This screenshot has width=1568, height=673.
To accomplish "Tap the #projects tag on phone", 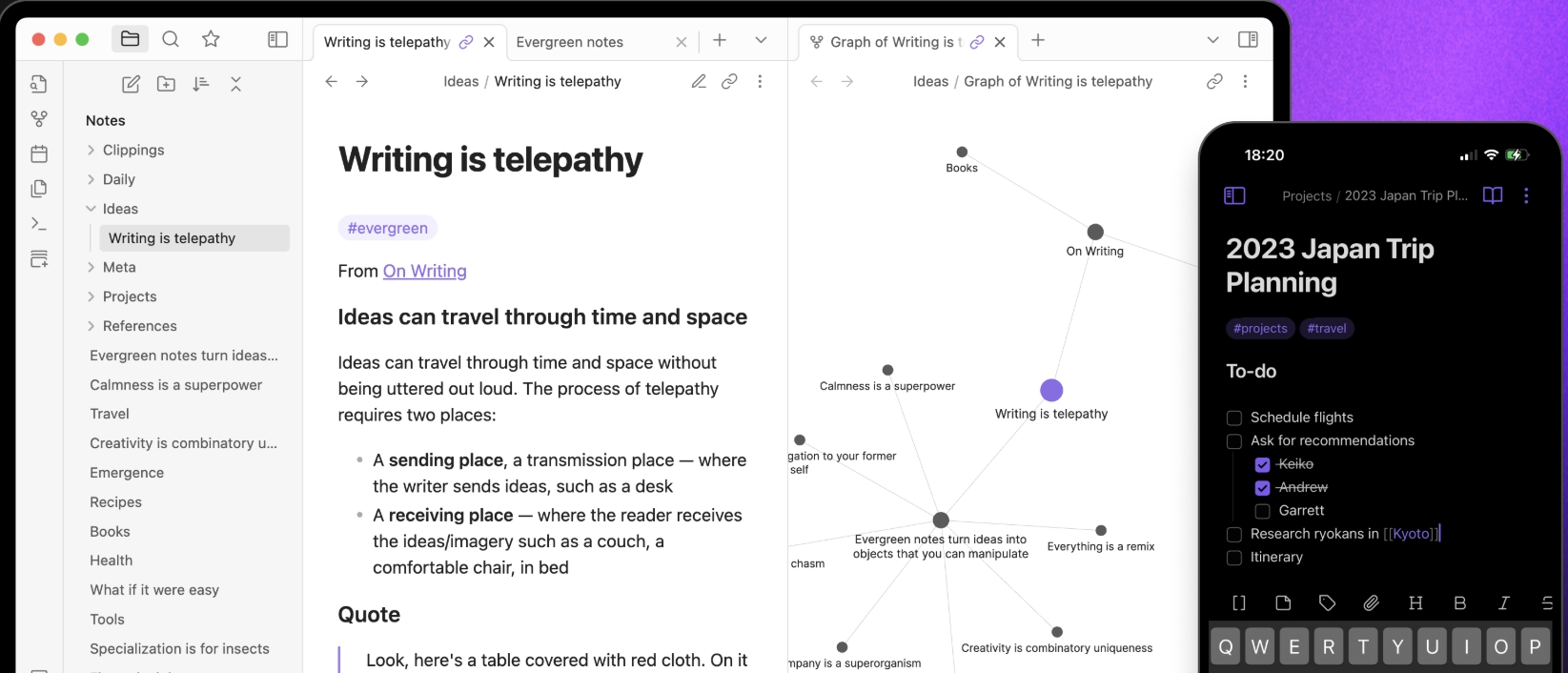I will [x=1260, y=328].
